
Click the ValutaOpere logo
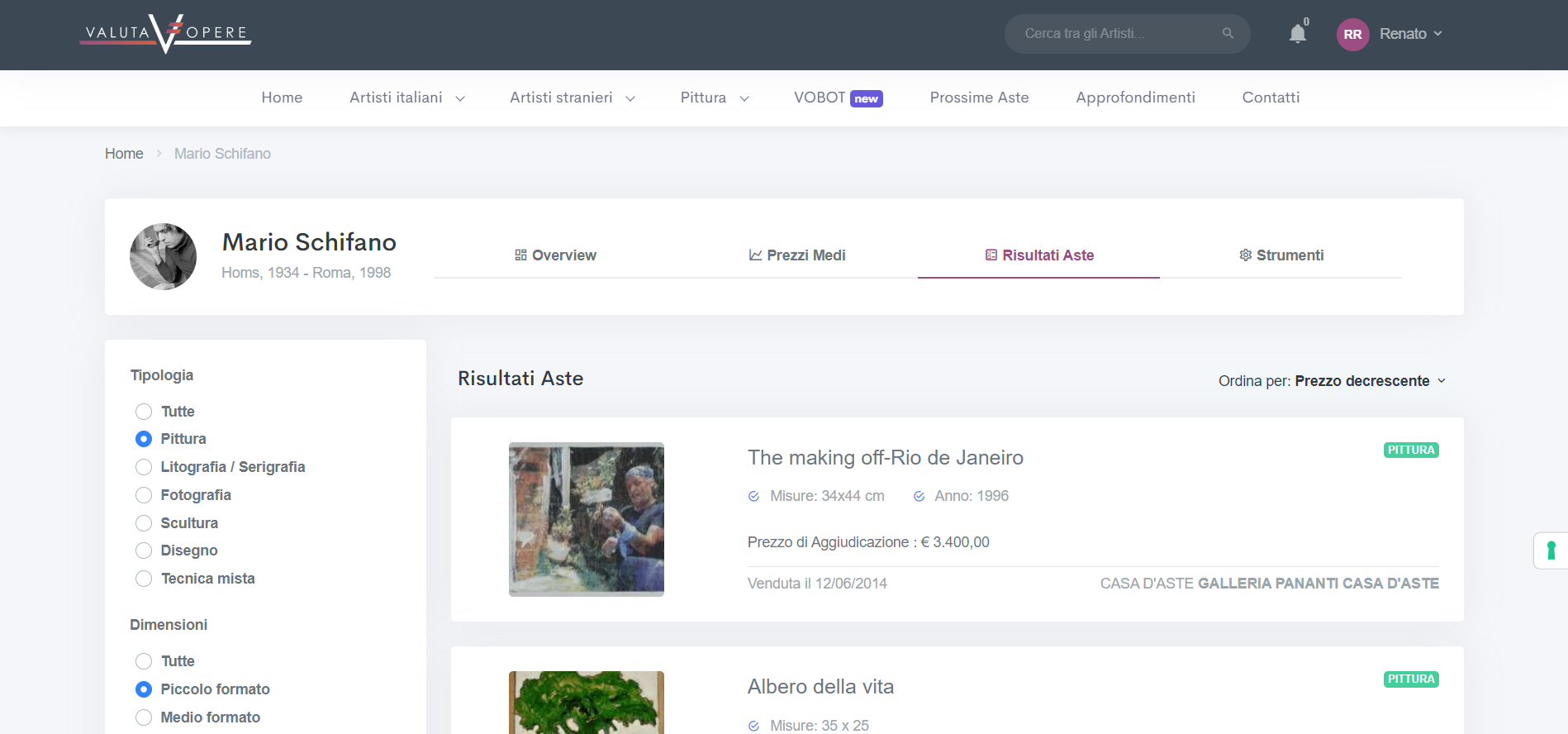165,34
